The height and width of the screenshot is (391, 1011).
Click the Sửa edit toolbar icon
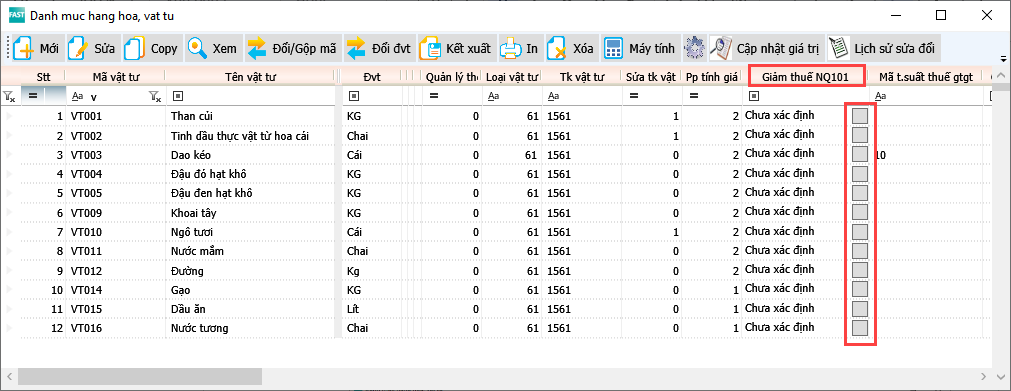tap(78, 48)
